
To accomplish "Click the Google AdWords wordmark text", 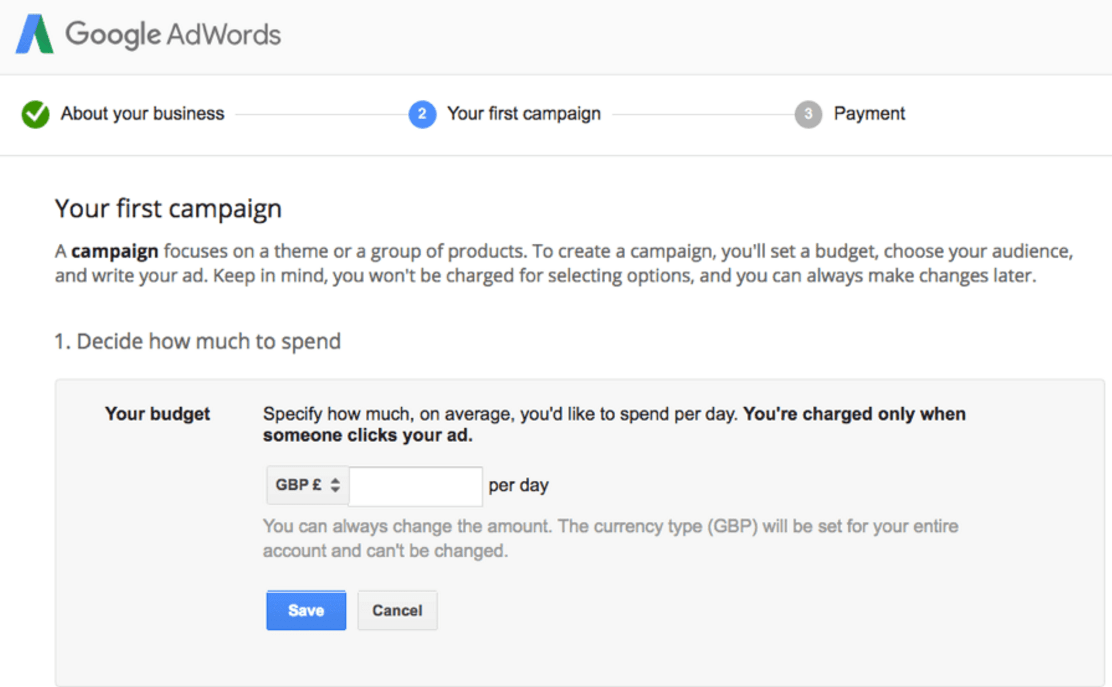I will 173,35.
